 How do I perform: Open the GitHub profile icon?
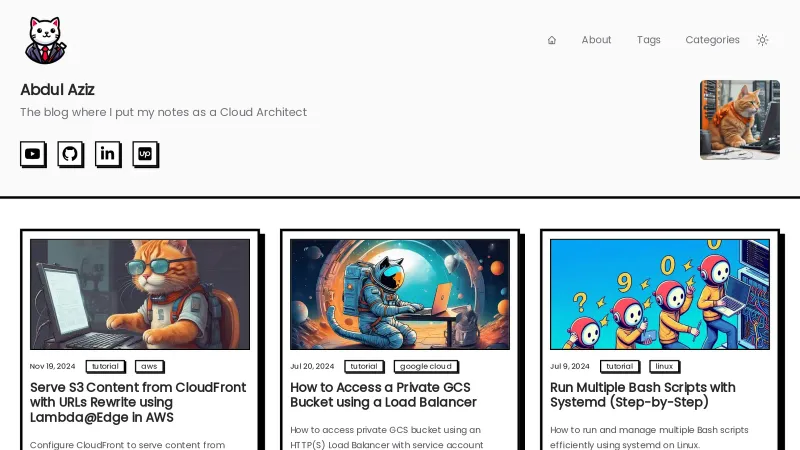(x=70, y=154)
